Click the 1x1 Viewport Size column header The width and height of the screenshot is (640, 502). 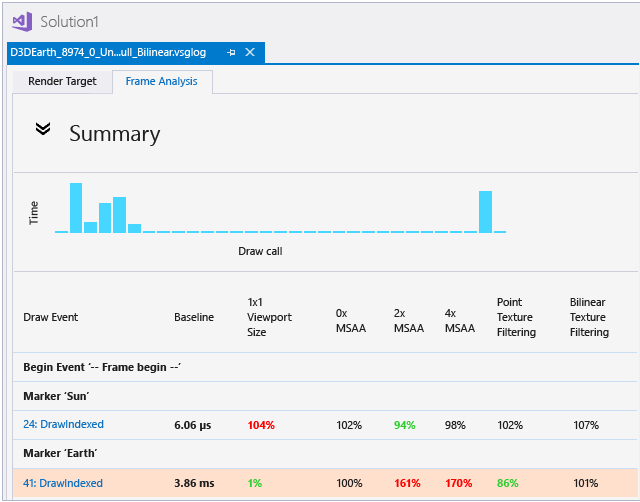click(x=269, y=317)
